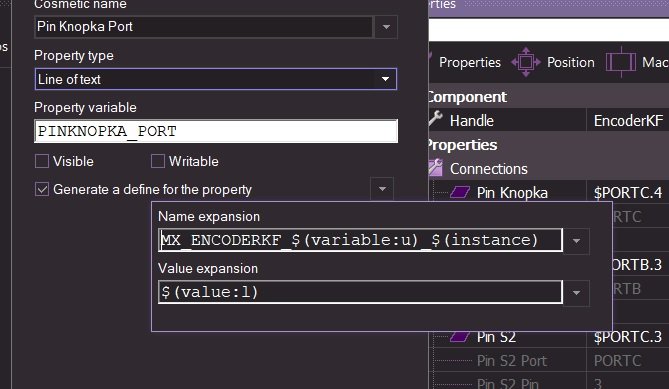This screenshot has width=669, height=389.
Task: Collapse the define expansion panel arrow
Action: tap(382, 189)
